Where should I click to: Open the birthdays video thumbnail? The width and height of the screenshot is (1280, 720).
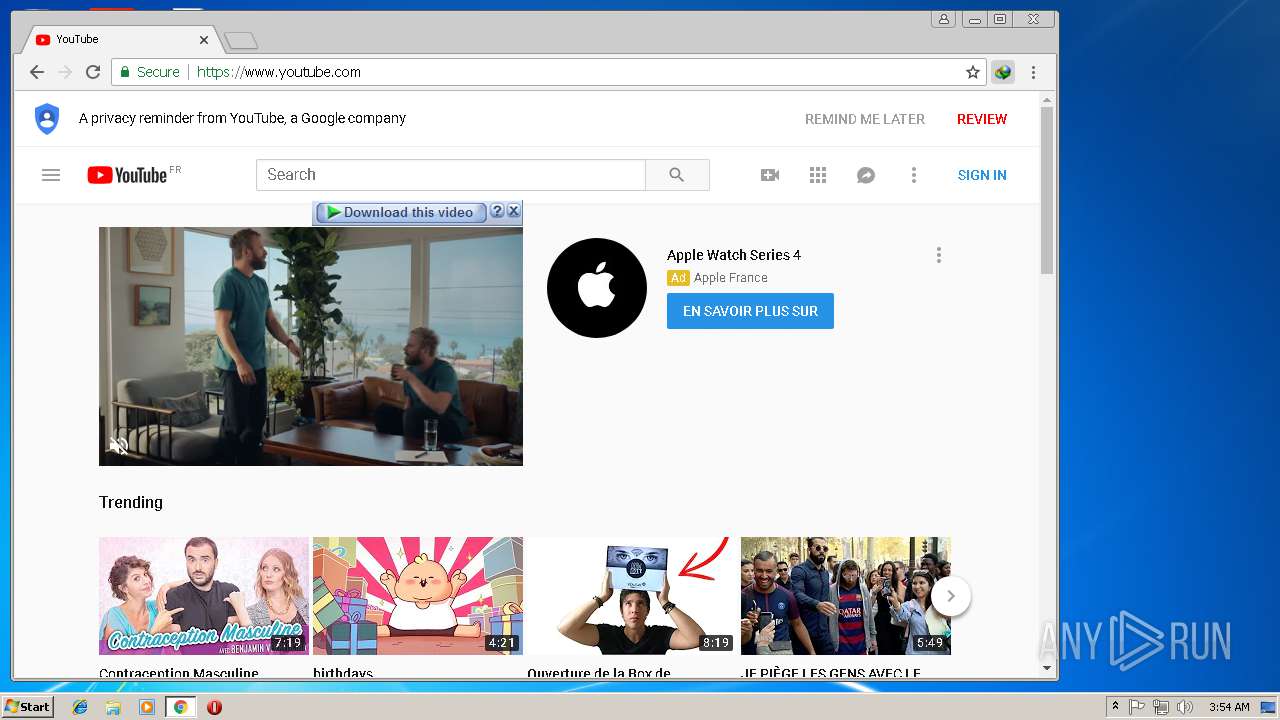tap(418, 596)
